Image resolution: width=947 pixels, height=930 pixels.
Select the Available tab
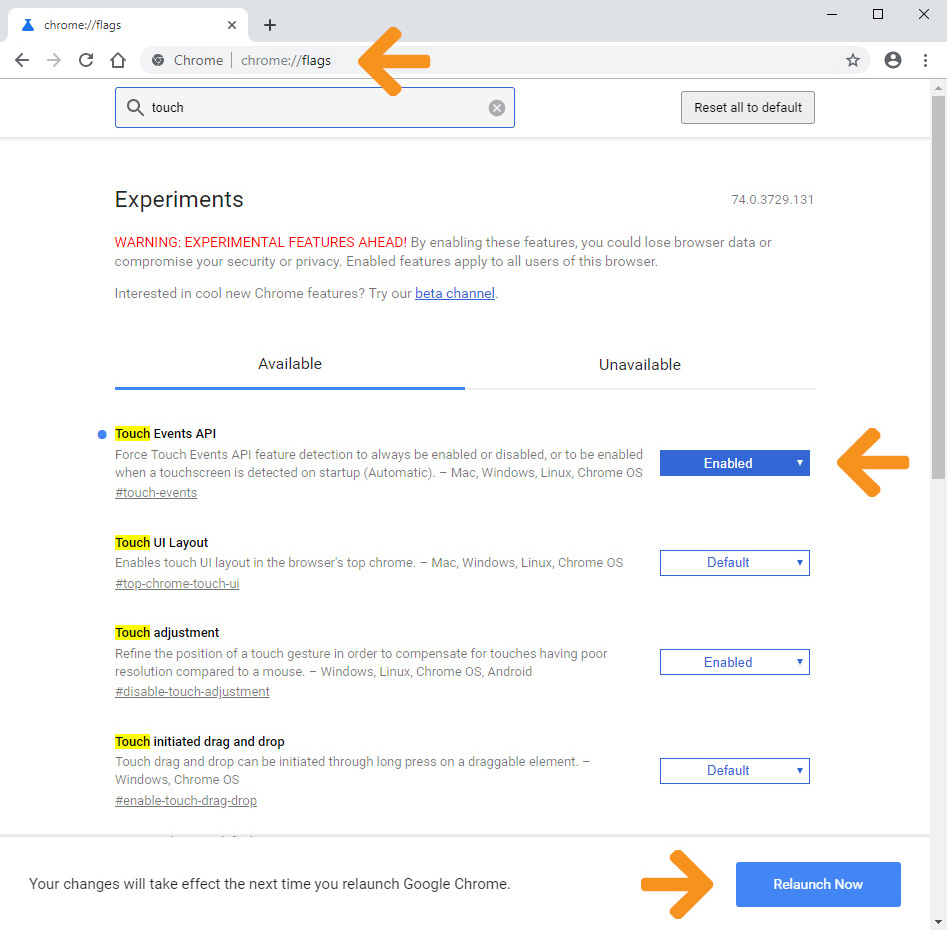click(x=290, y=365)
